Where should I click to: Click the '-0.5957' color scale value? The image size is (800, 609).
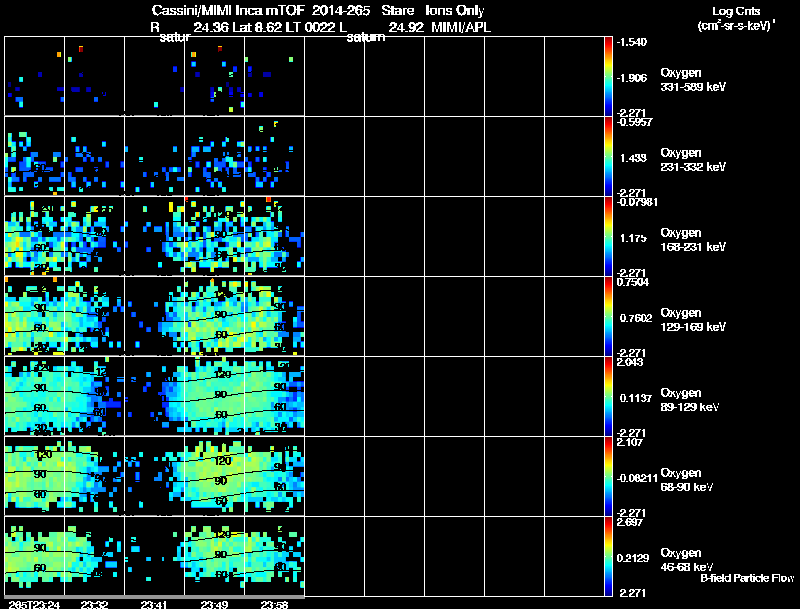(634, 122)
